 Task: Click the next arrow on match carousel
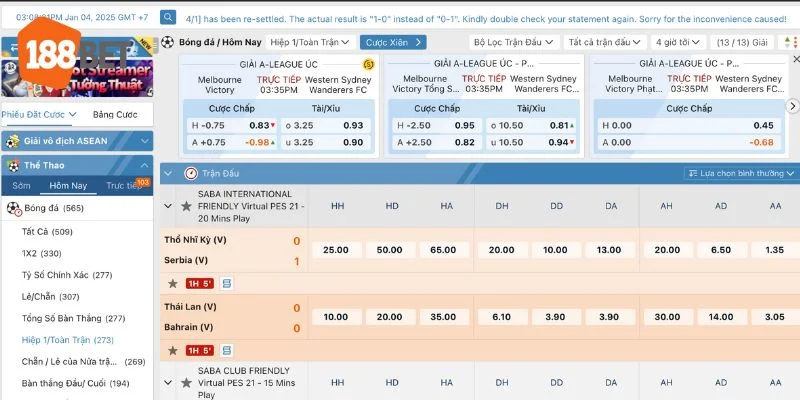792,106
